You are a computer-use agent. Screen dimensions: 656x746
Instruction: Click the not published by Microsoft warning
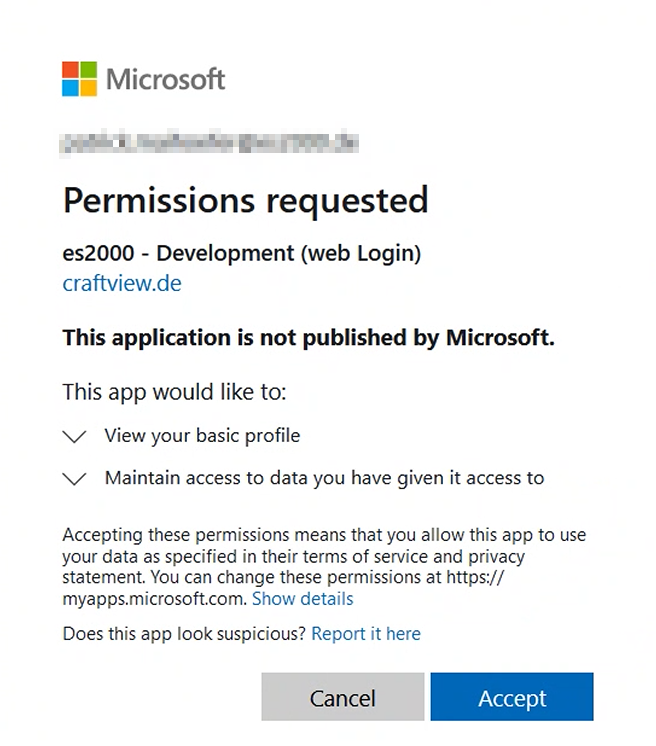[x=308, y=337]
